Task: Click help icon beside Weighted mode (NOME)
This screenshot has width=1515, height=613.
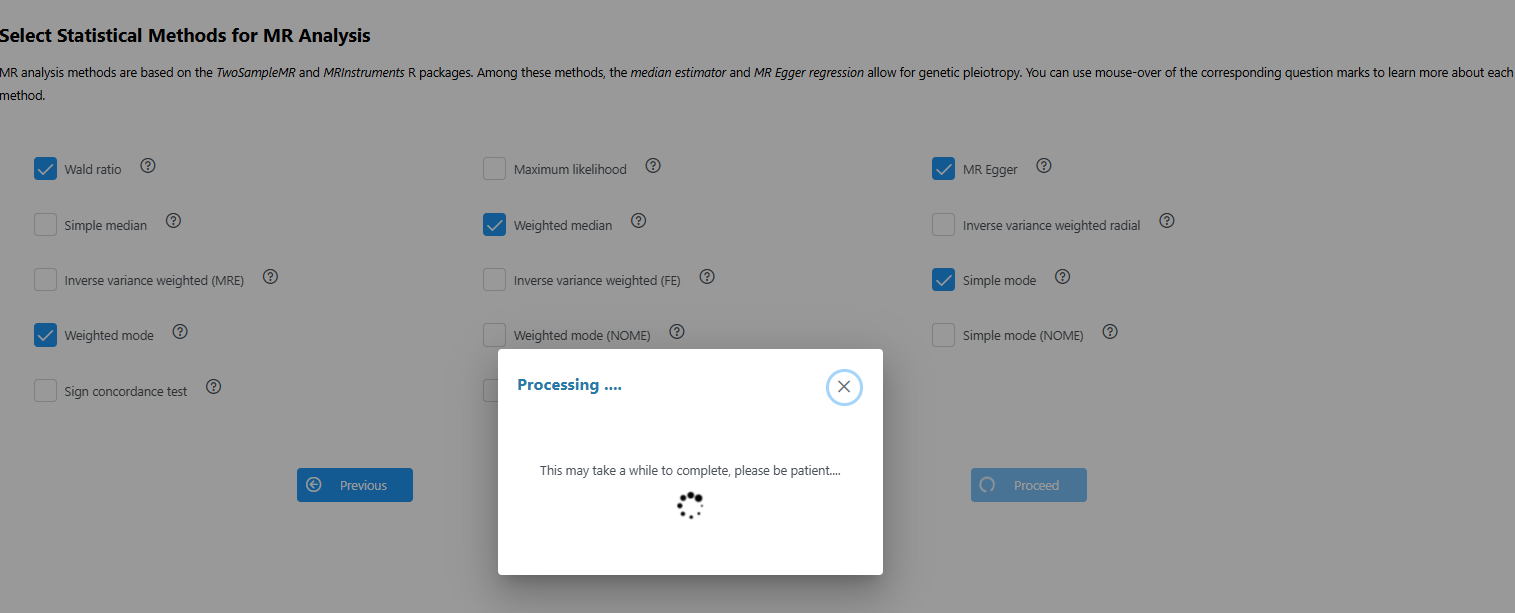Action: tap(677, 332)
